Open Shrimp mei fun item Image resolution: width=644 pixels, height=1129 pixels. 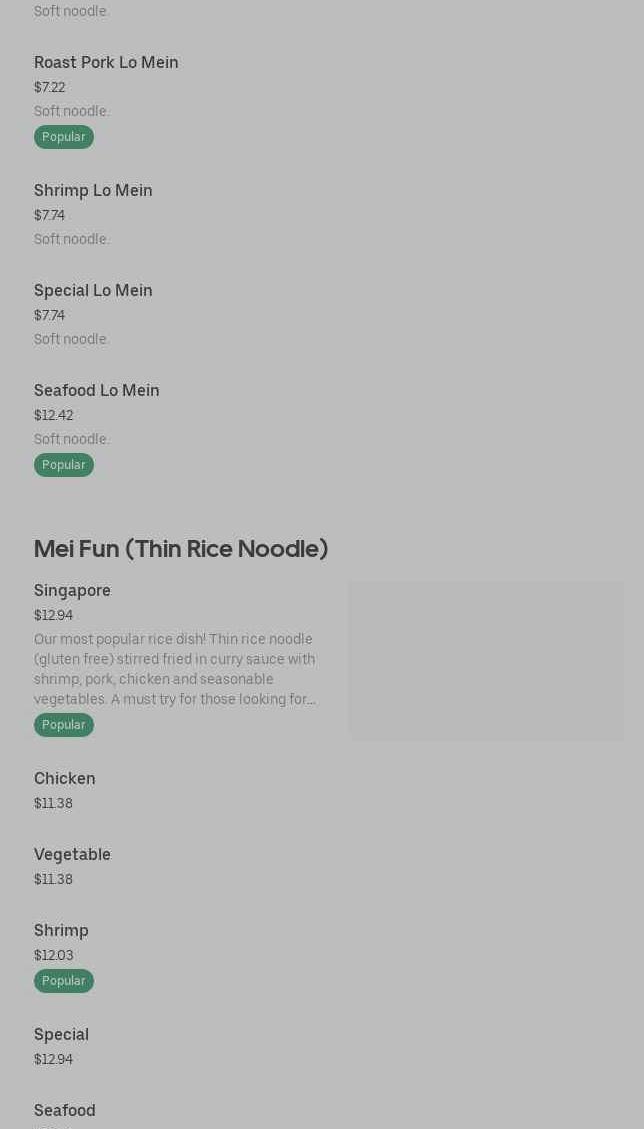click(x=61, y=931)
